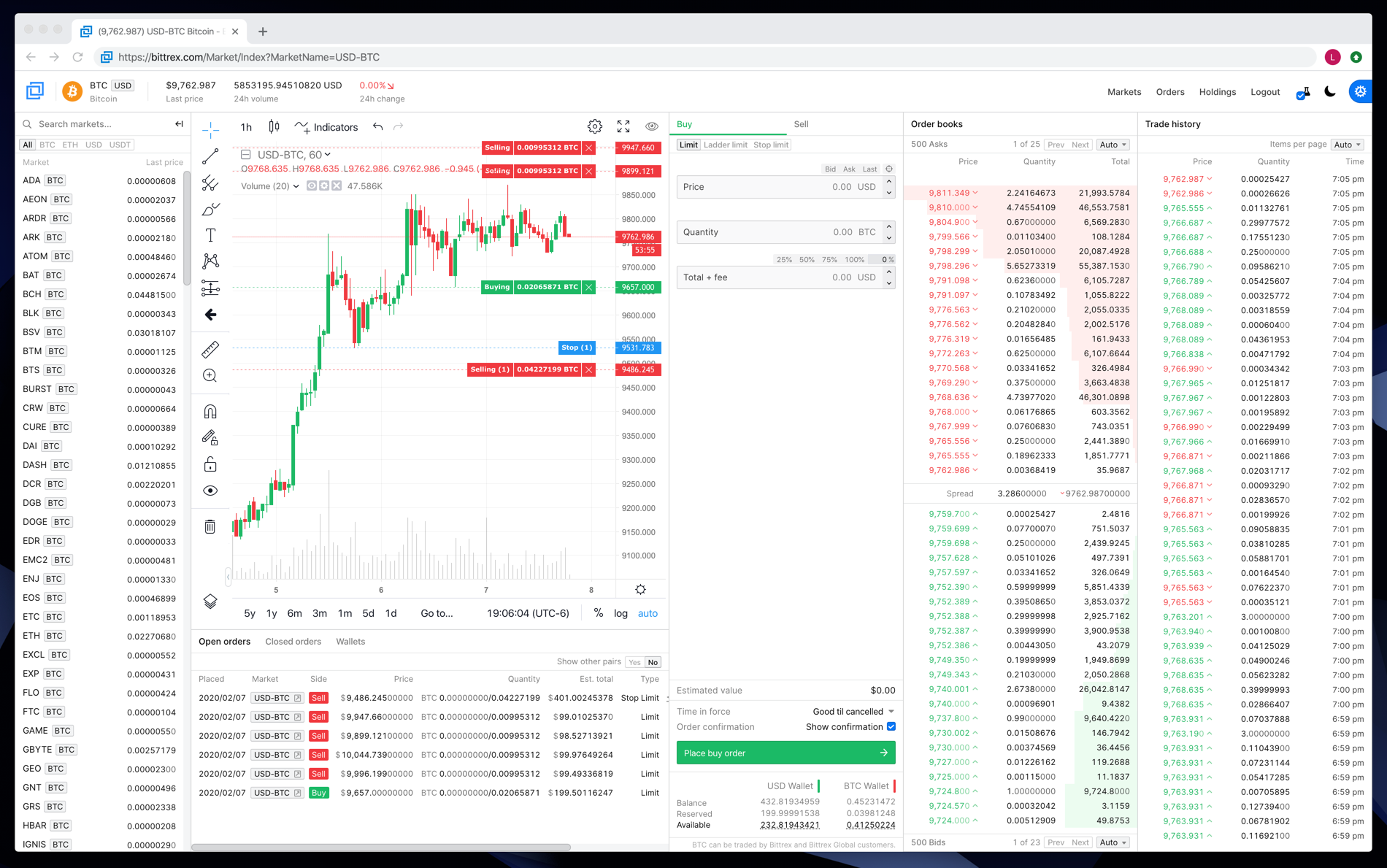This screenshot has width=1387, height=868.
Task: Lock all drawing tools
Action: [210, 464]
